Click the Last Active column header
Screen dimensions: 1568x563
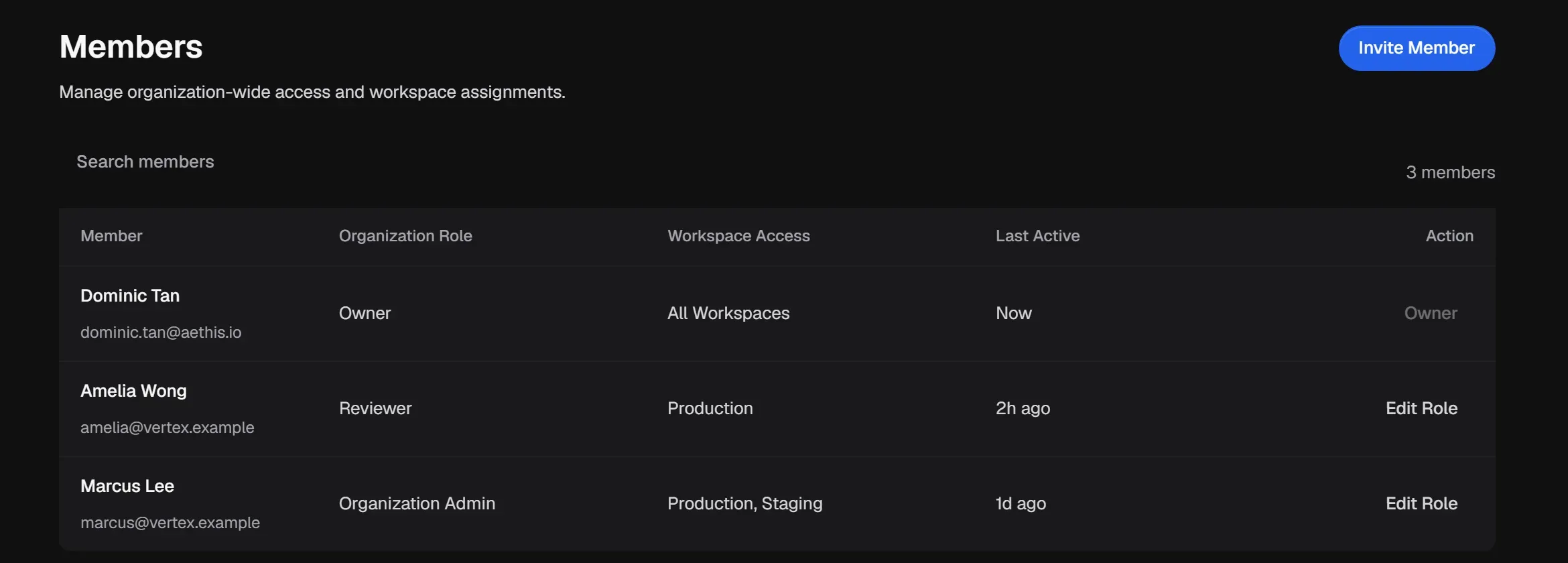coord(1037,236)
